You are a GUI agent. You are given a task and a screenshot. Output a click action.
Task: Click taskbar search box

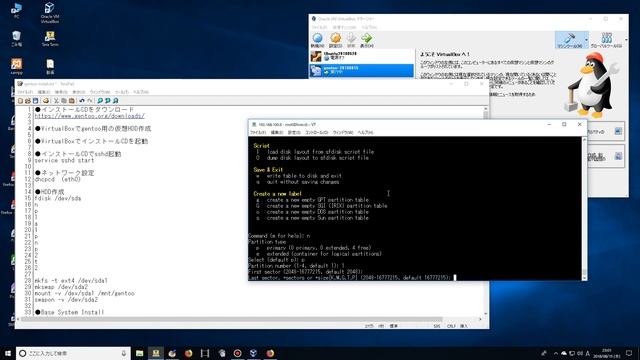click(73, 353)
